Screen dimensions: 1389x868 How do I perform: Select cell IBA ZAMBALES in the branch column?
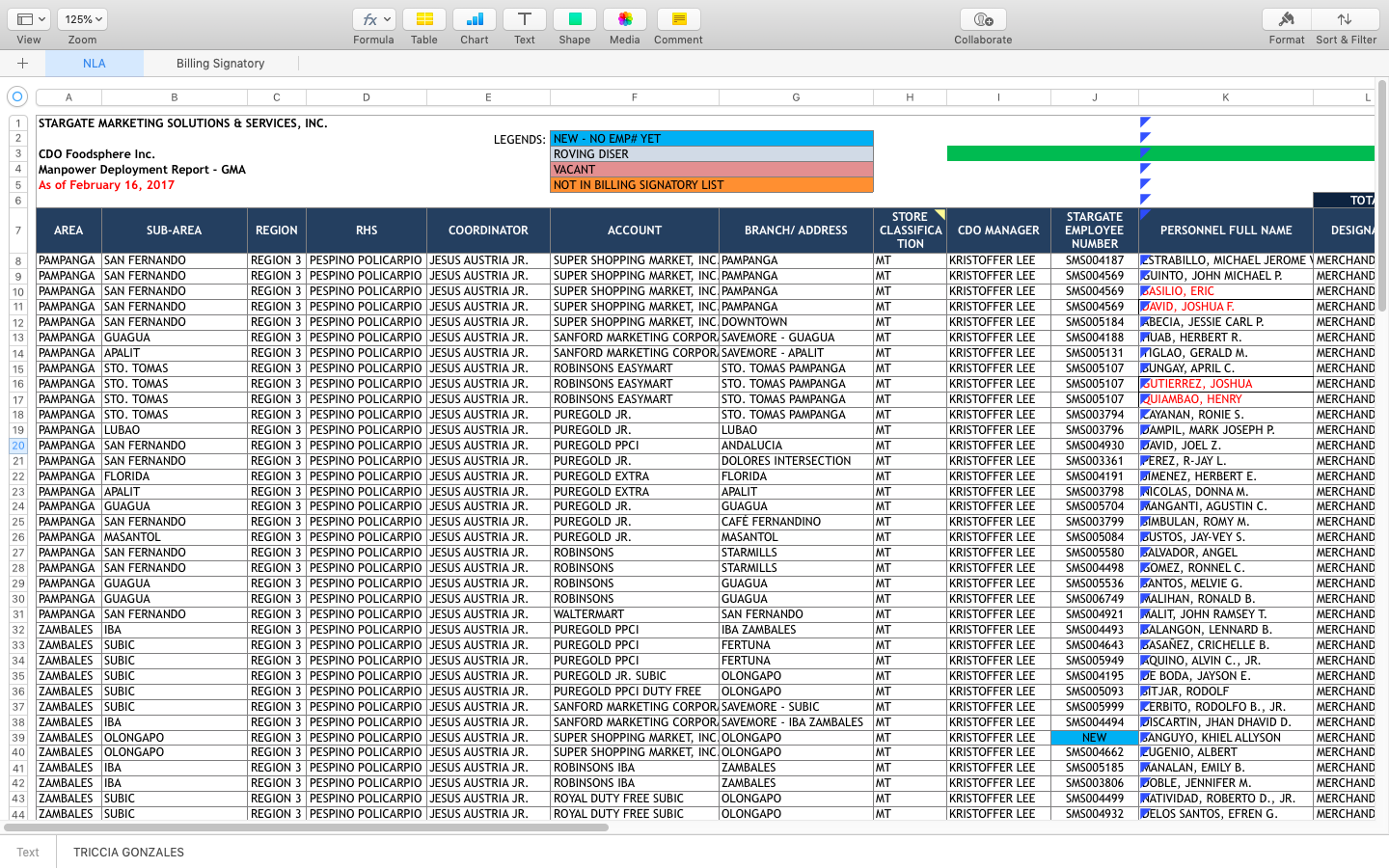[x=796, y=630]
